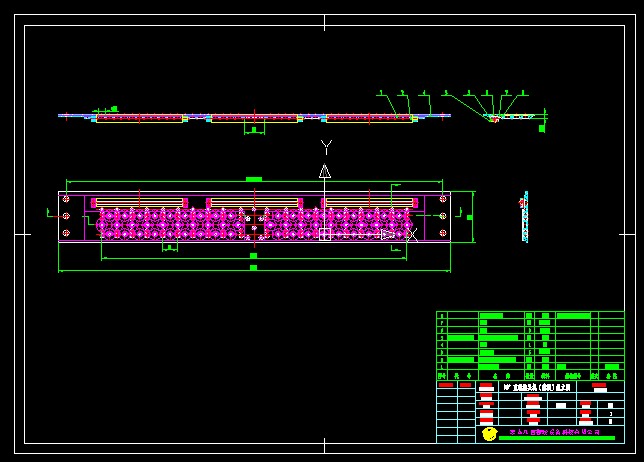
Task: Select the left mounting ear with red holes
Action: pos(68,216)
